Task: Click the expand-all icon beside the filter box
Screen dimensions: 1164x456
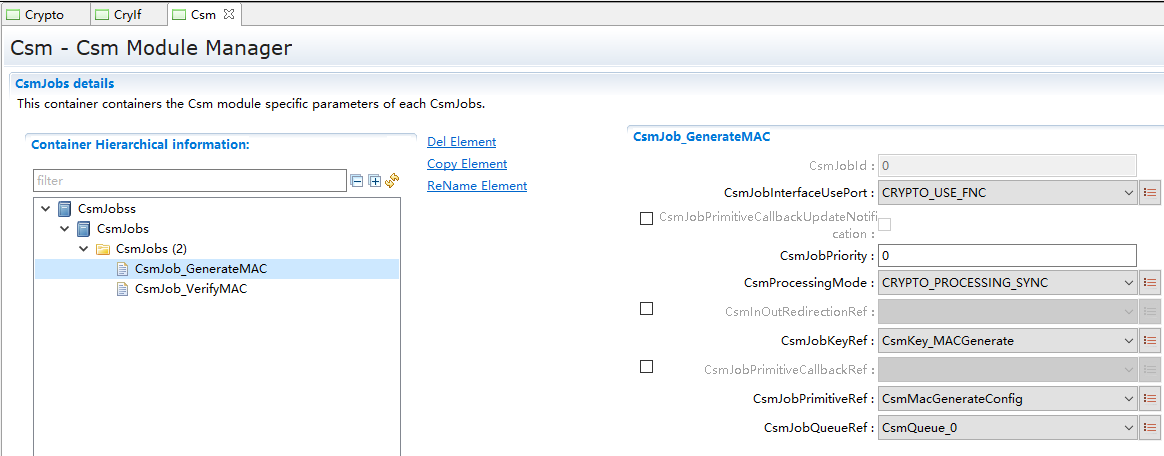Action: click(x=375, y=181)
